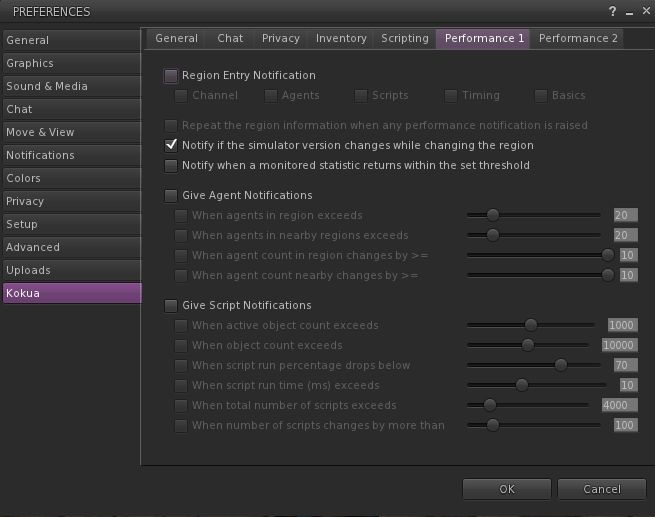Image resolution: width=655 pixels, height=517 pixels.
Task: Click the script run percentage slider
Action: tap(535, 365)
